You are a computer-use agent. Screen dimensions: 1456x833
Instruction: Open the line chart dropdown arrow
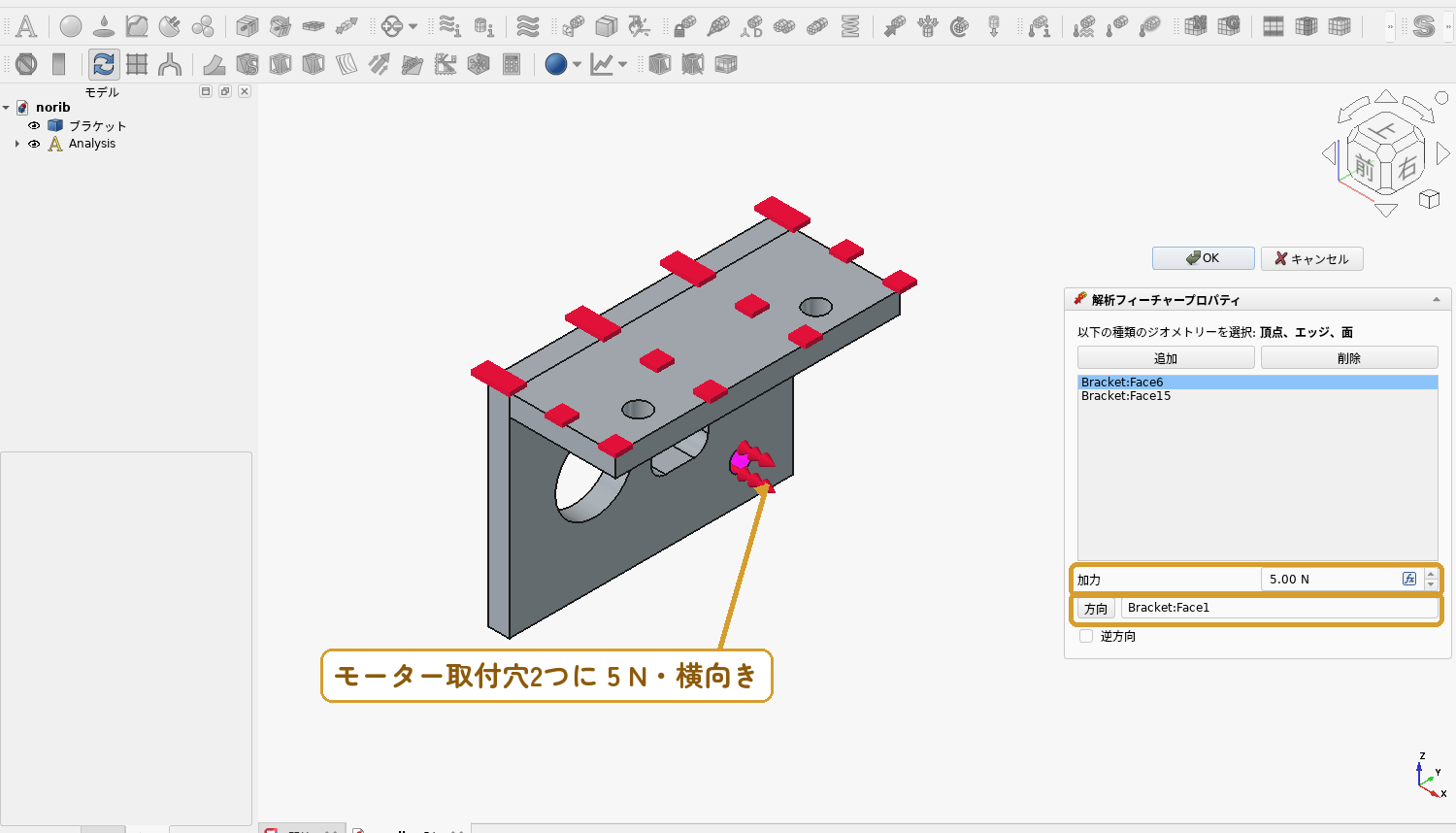pyautogui.click(x=623, y=65)
